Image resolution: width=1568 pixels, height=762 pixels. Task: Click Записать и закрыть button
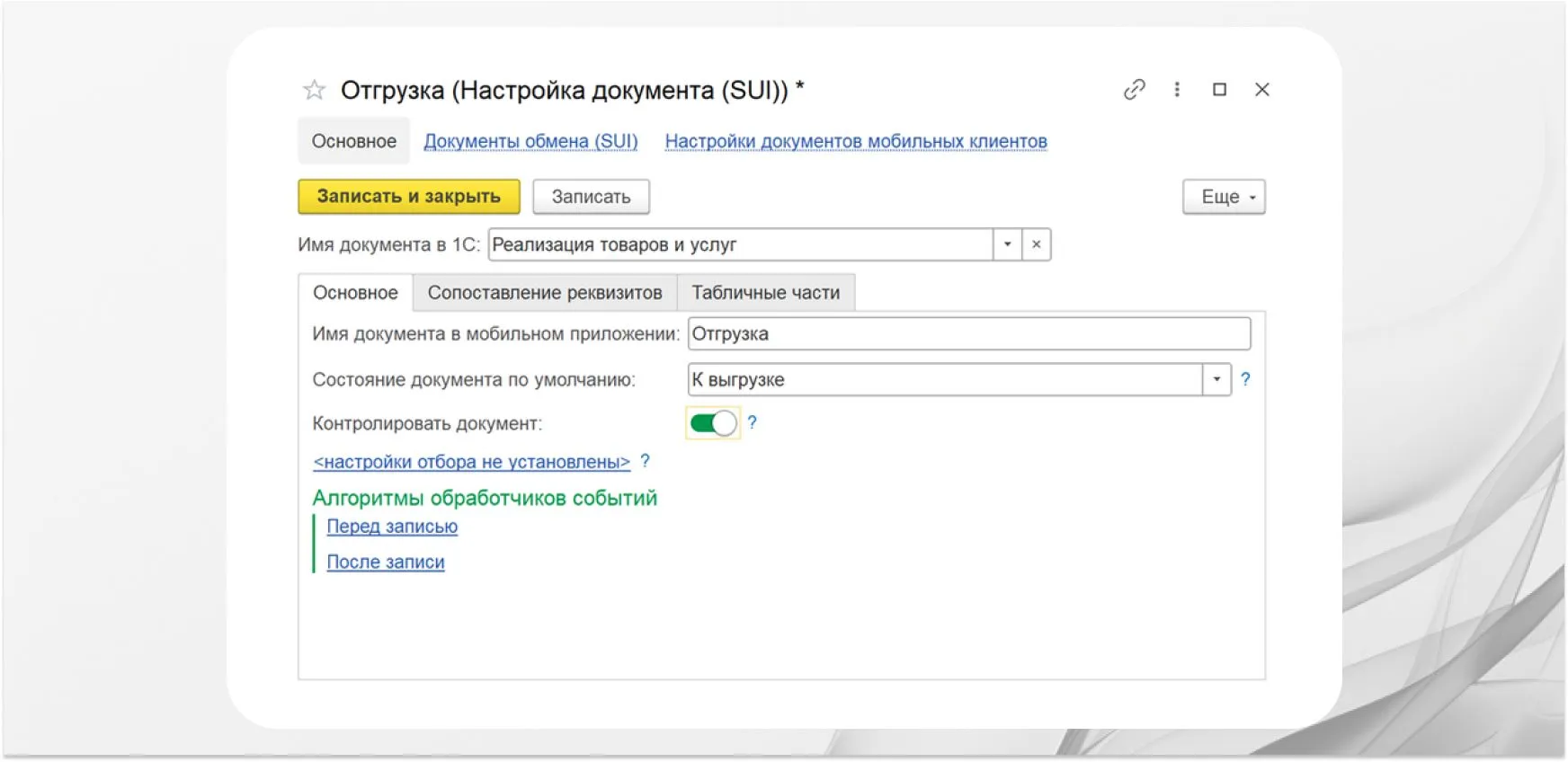409,197
